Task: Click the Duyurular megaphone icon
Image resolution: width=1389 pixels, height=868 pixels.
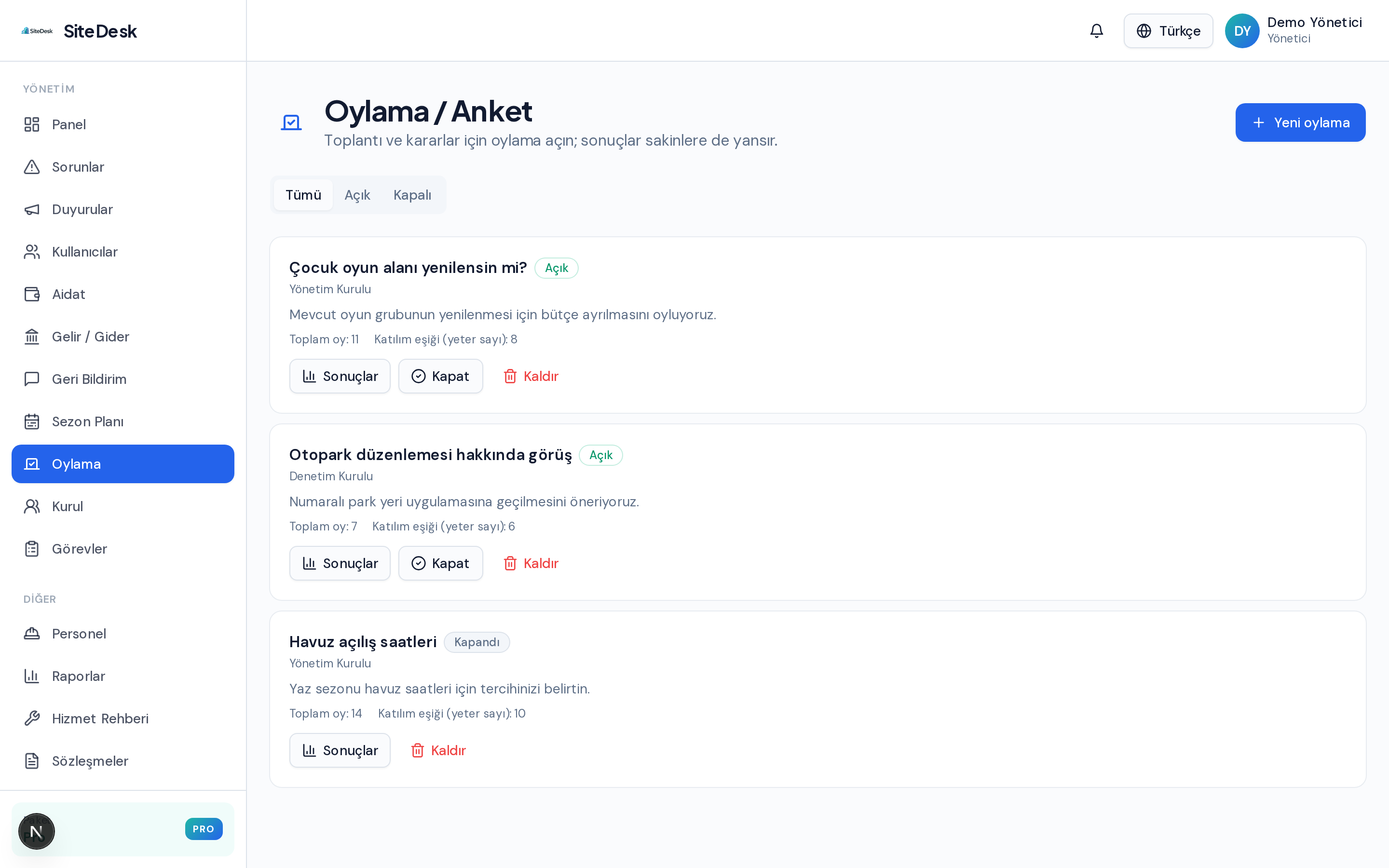Action: [32, 210]
